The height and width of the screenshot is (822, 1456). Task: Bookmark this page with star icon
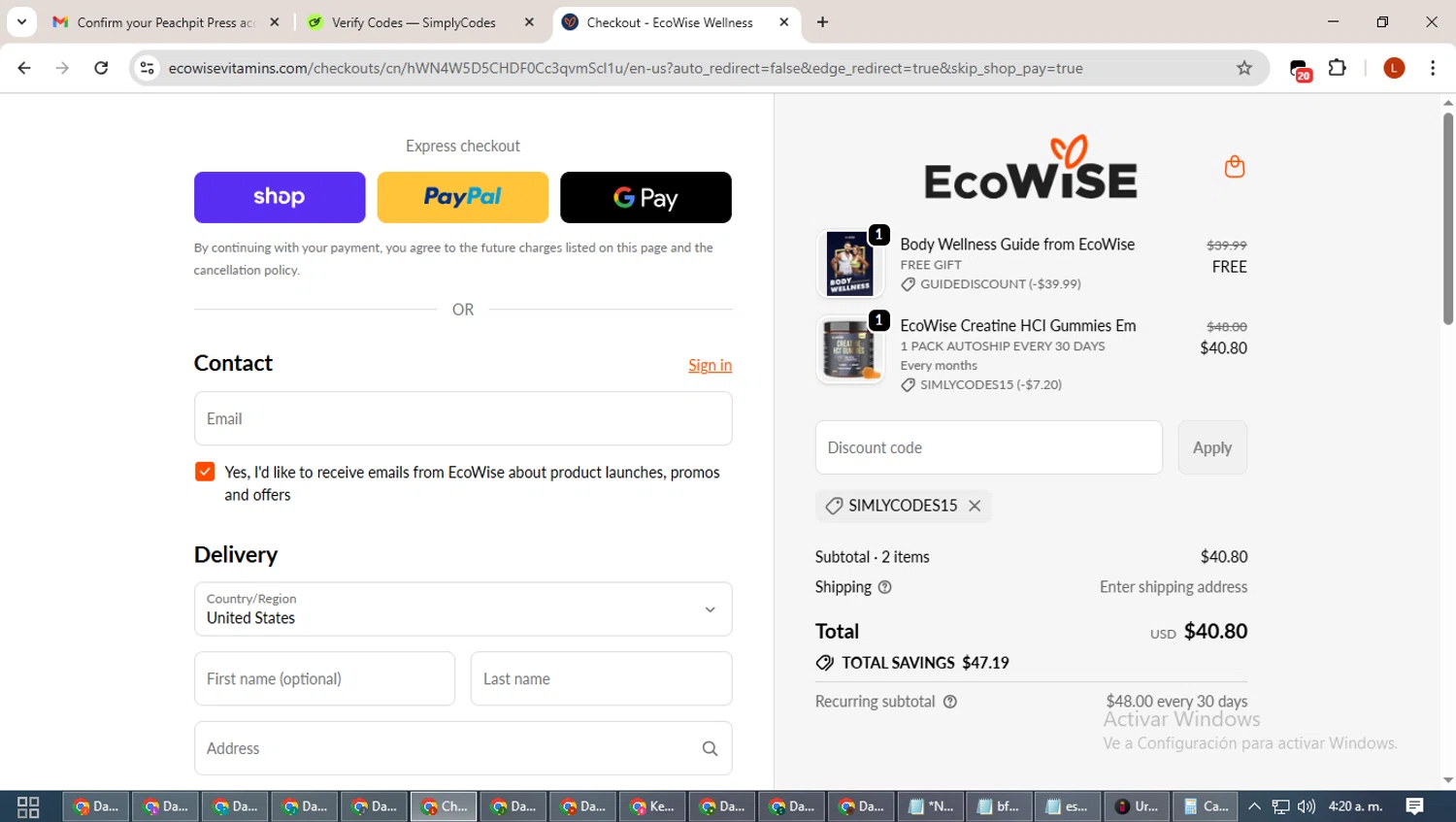1244,68
